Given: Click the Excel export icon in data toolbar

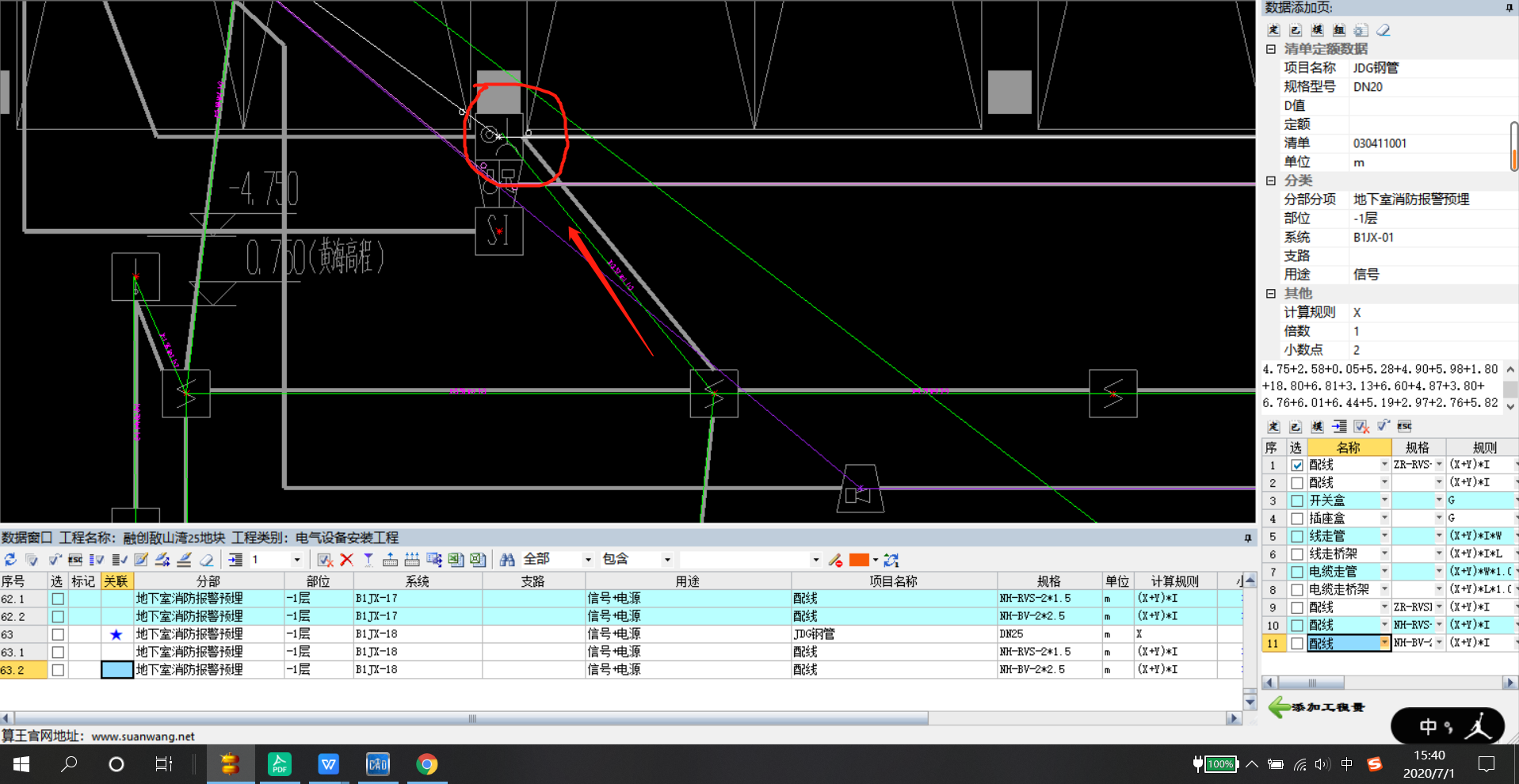Looking at the screenshot, I should coord(456,560).
